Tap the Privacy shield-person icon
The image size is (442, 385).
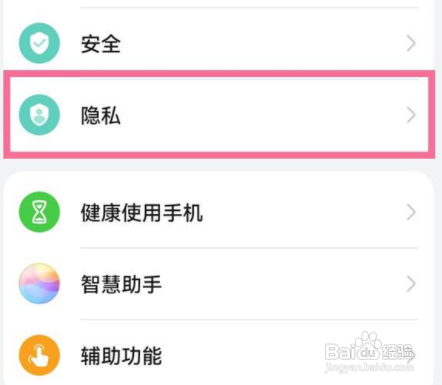(39, 115)
